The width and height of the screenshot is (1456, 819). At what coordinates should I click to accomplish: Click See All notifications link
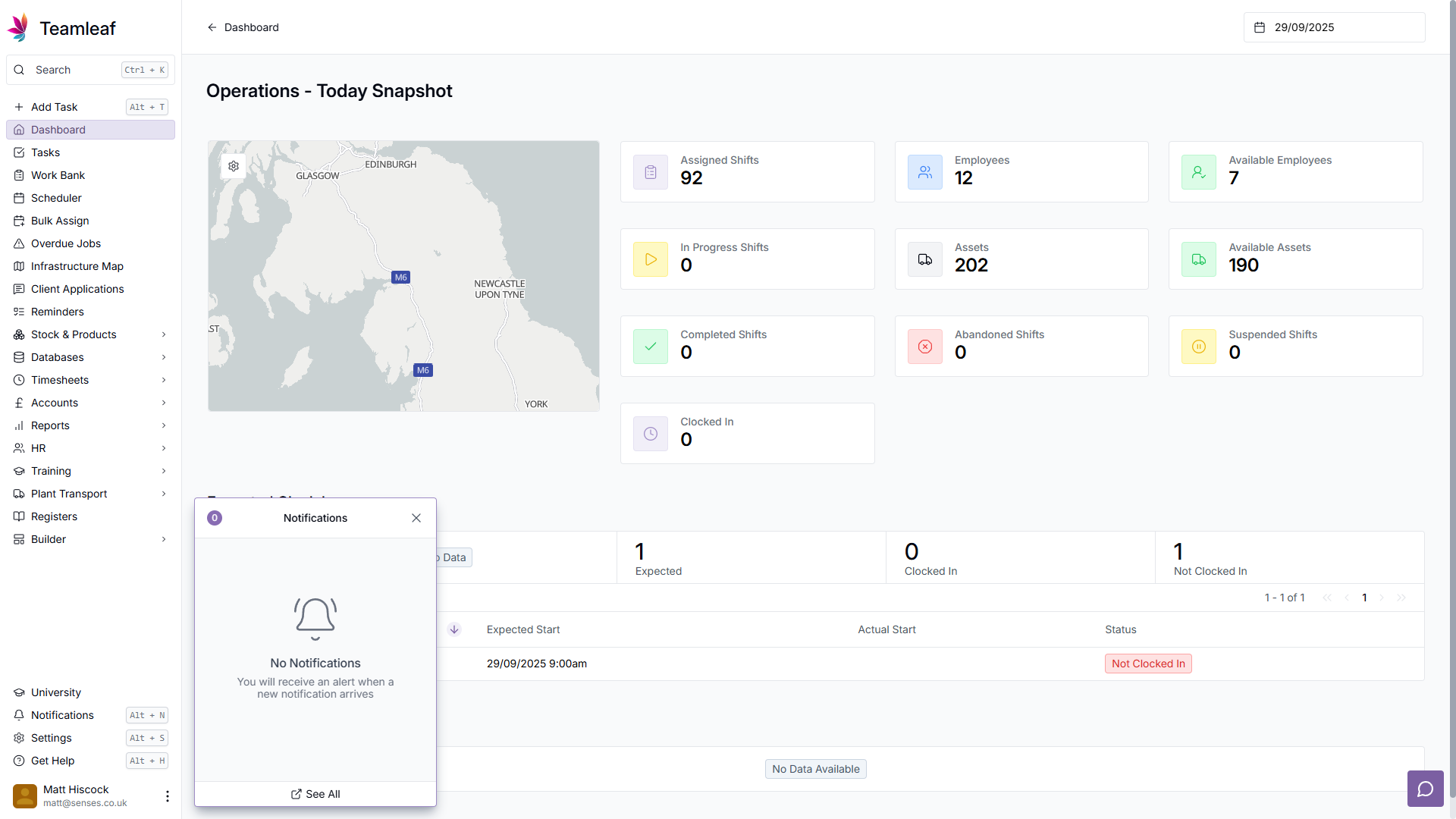[x=315, y=794]
